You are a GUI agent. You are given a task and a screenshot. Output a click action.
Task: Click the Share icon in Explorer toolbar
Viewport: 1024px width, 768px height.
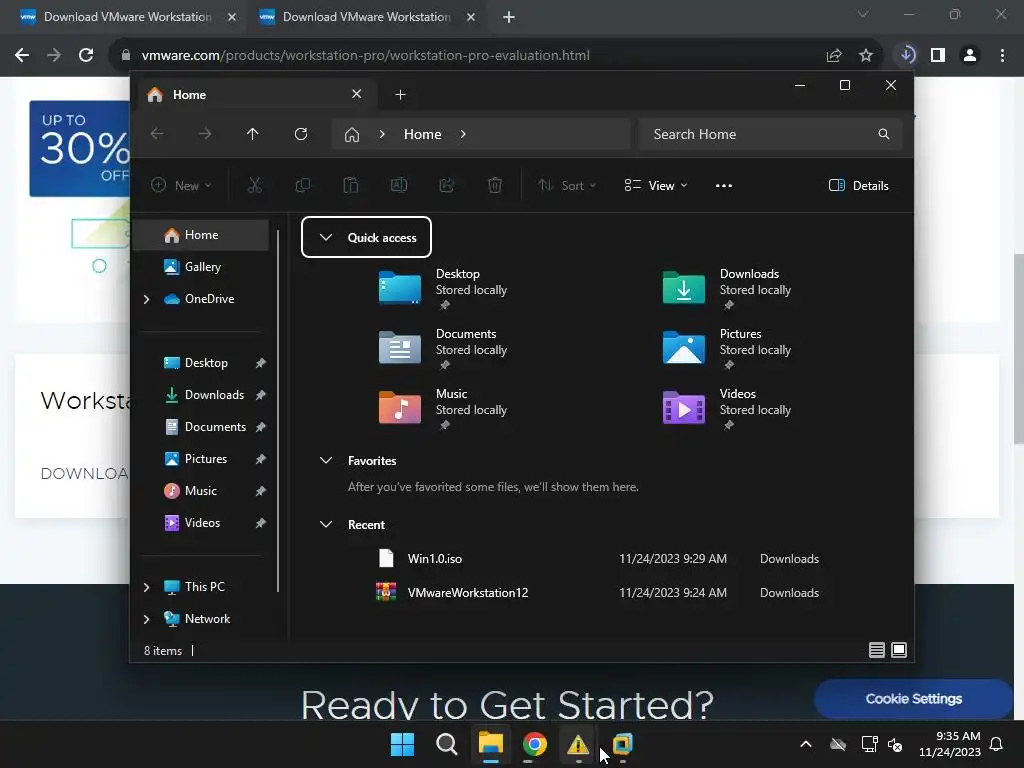(447, 185)
